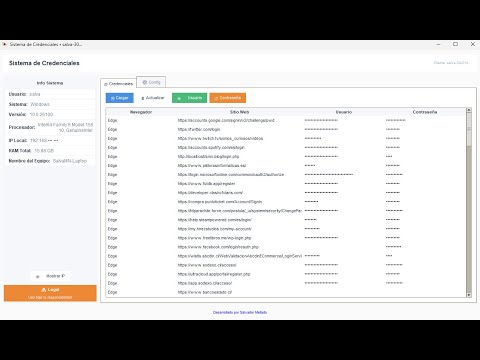Screen dimensions: 480x360
Task: Open the Desarrollado por Salvador Mellado link
Action: point(240,312)
